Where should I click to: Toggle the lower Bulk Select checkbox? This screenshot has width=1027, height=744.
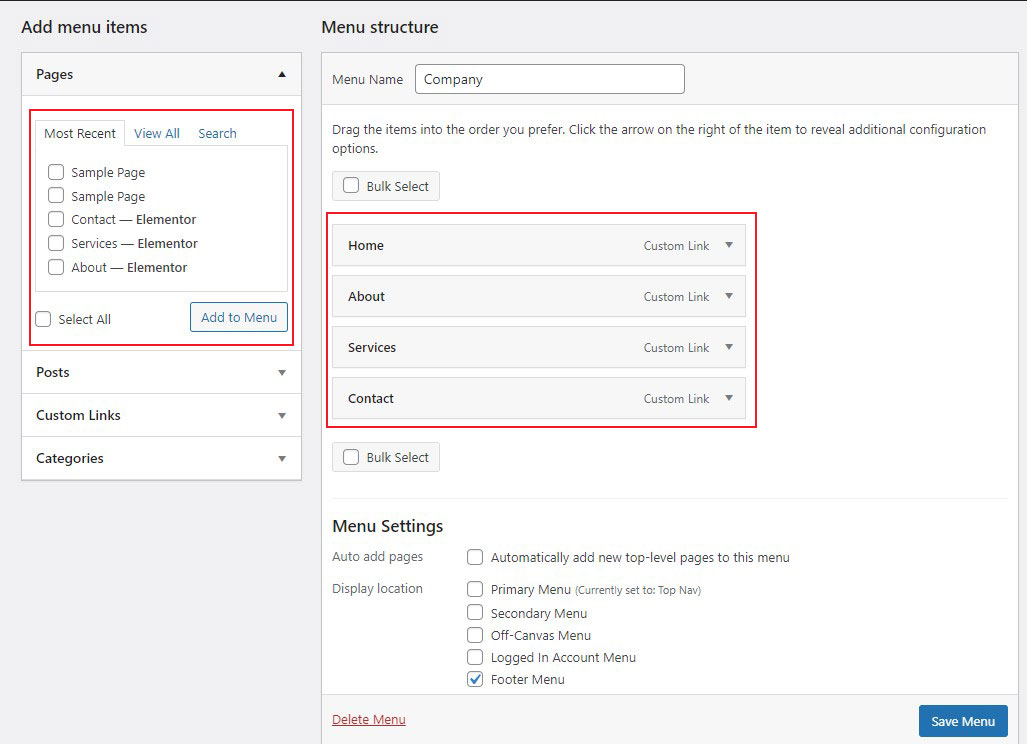pos(351,456)
